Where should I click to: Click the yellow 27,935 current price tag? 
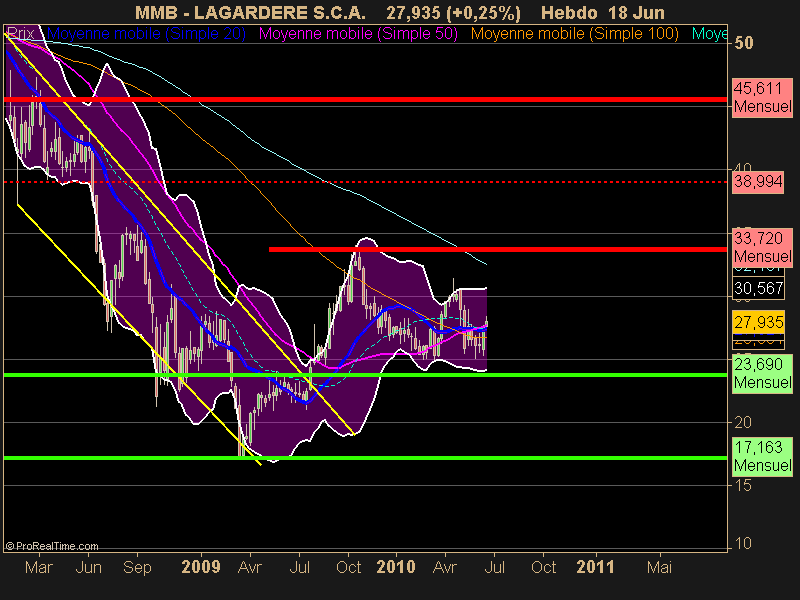pyautogui.click(x=758, y=322)
